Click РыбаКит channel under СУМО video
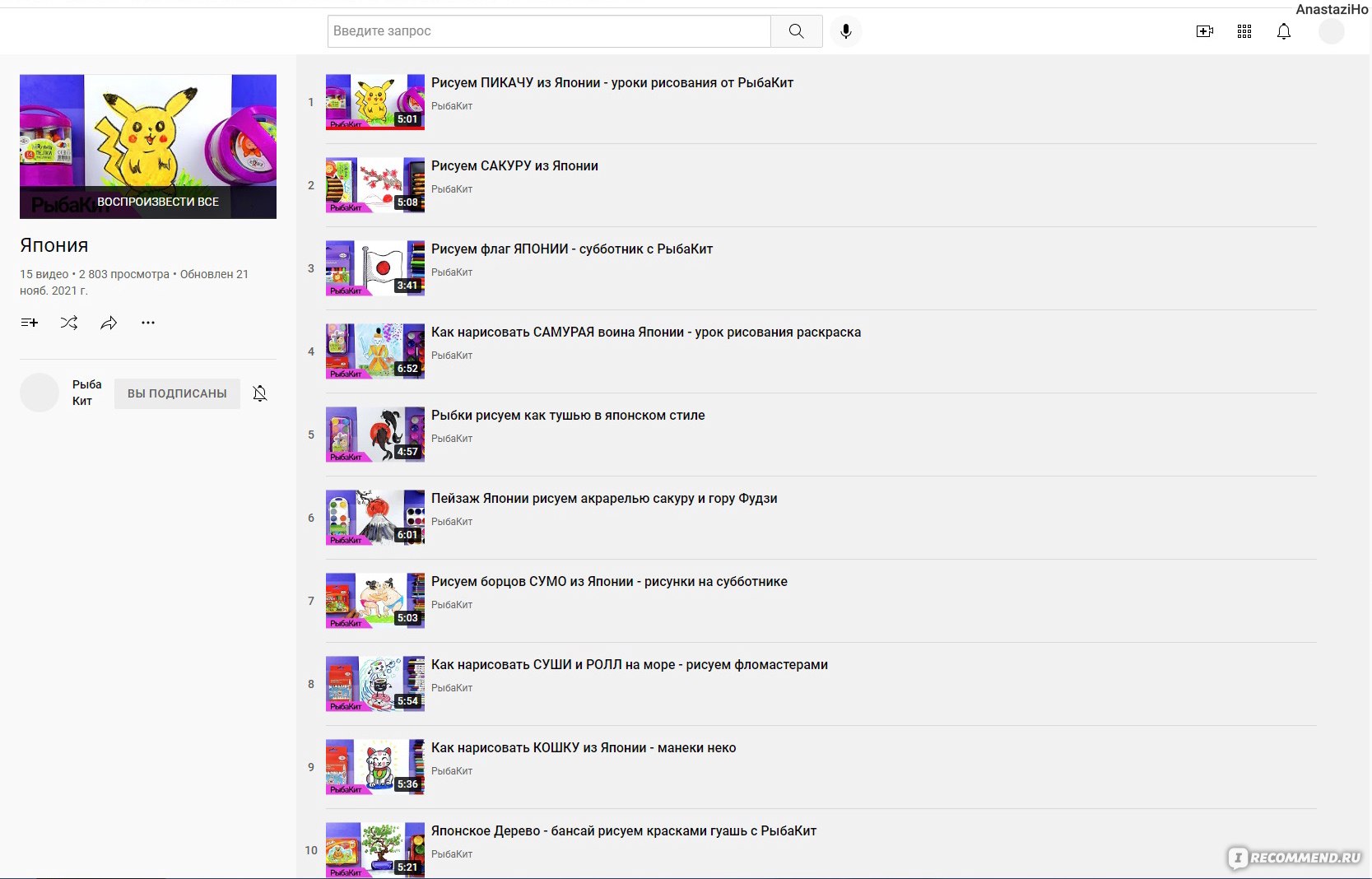Screen dimensions: 1372x879 (452, 605)
